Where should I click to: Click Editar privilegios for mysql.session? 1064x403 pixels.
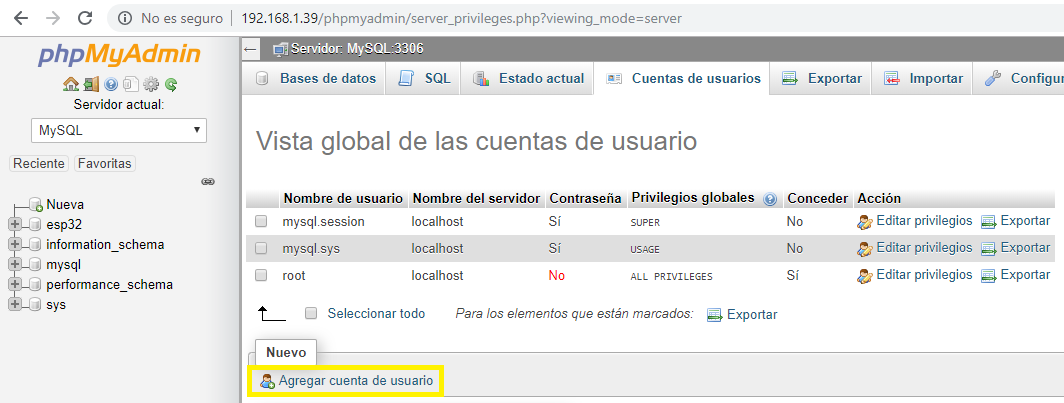tap(924, 221)
